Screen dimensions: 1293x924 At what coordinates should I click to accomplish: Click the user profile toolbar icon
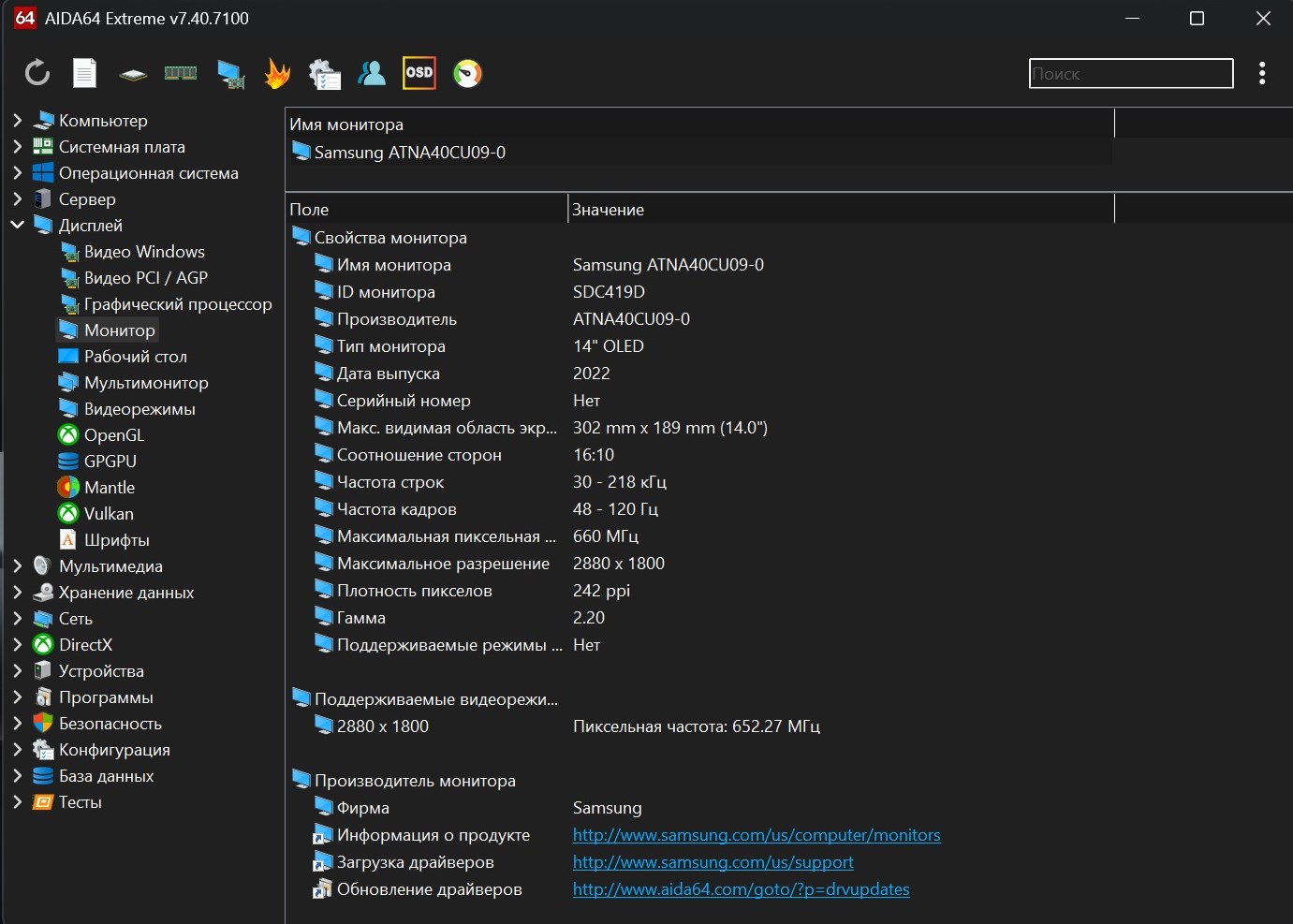tap(372, 73)
